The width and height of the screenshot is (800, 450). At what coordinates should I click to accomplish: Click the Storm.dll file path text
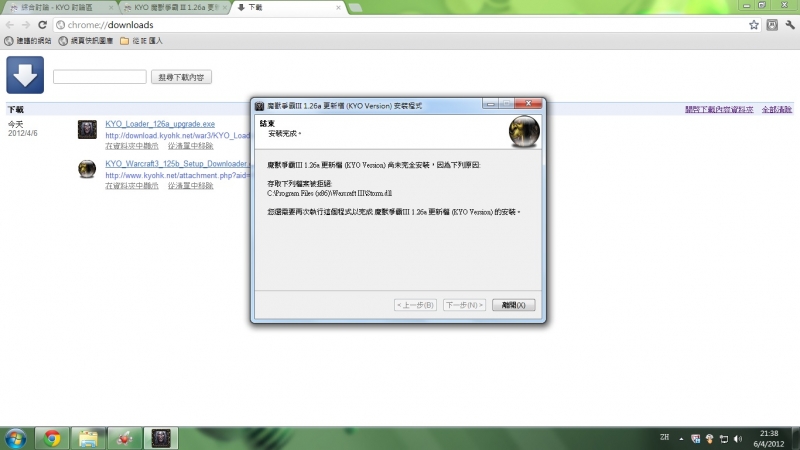point(330,193)
